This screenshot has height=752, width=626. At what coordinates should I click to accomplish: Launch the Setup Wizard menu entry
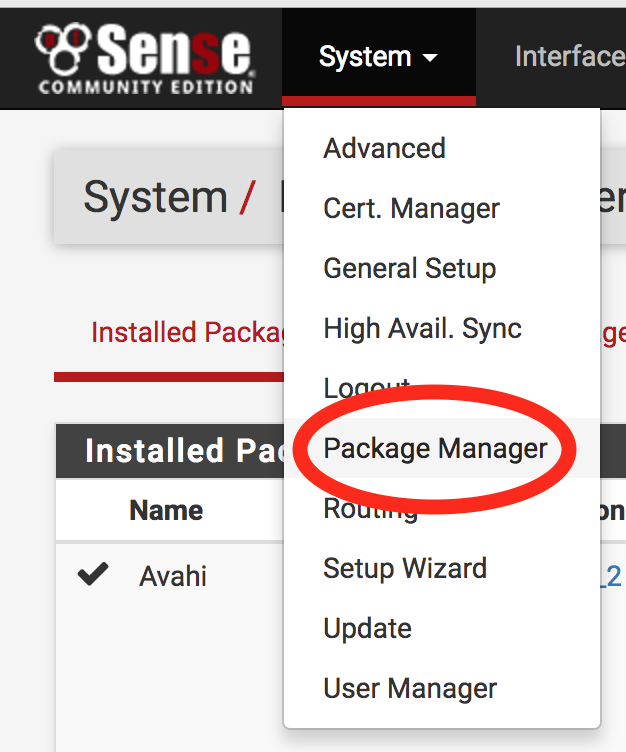[x=405, y=569]
